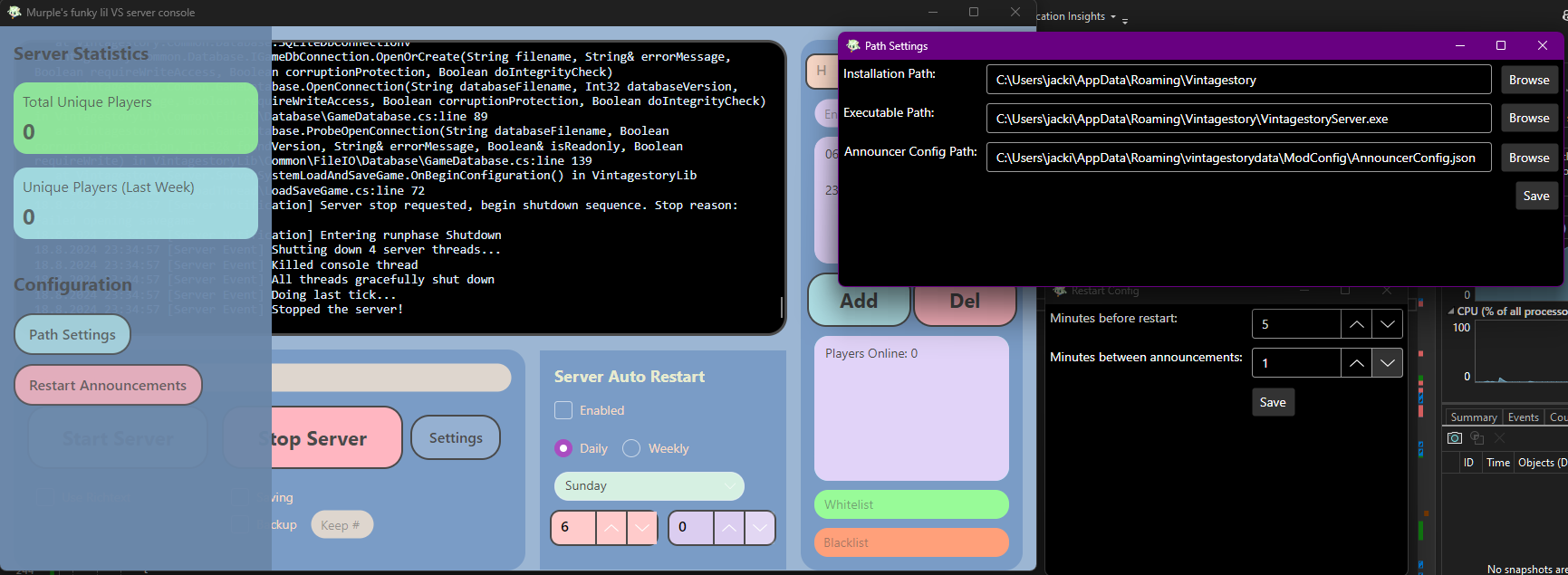Click the Announcer Config Path field
Screen dimensions: 1568x575
point(1237,158)
